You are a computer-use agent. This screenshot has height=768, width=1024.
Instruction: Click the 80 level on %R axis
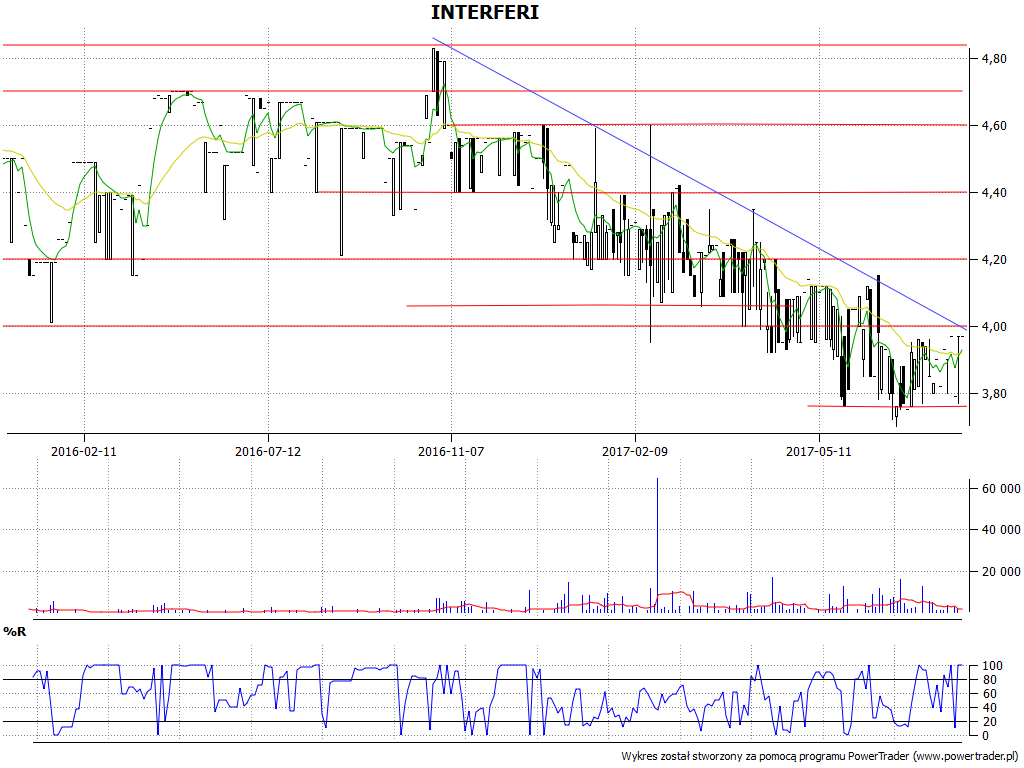click(x=987, y=680)
